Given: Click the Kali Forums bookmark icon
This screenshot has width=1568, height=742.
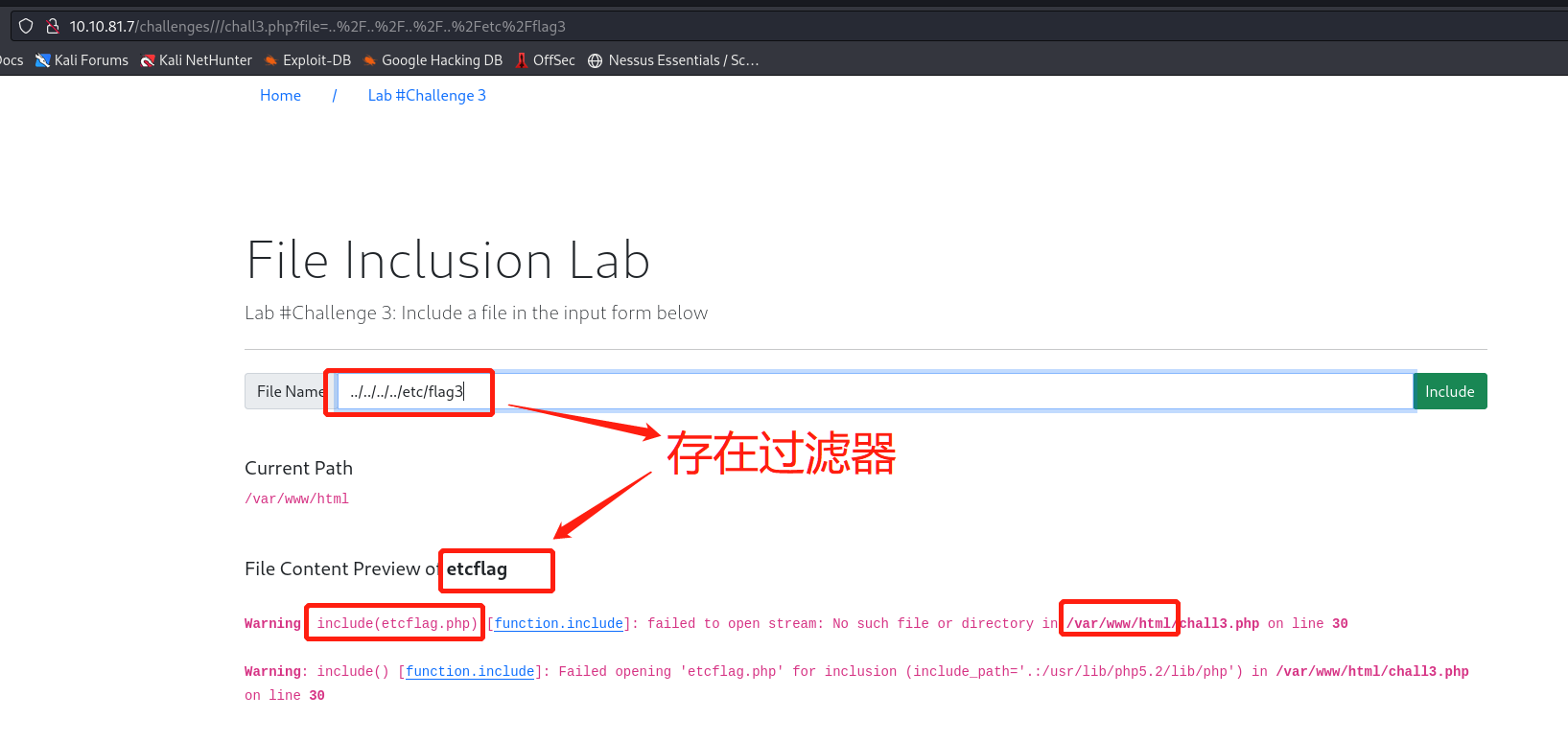Looking at the screenshot, I should 42,60.
